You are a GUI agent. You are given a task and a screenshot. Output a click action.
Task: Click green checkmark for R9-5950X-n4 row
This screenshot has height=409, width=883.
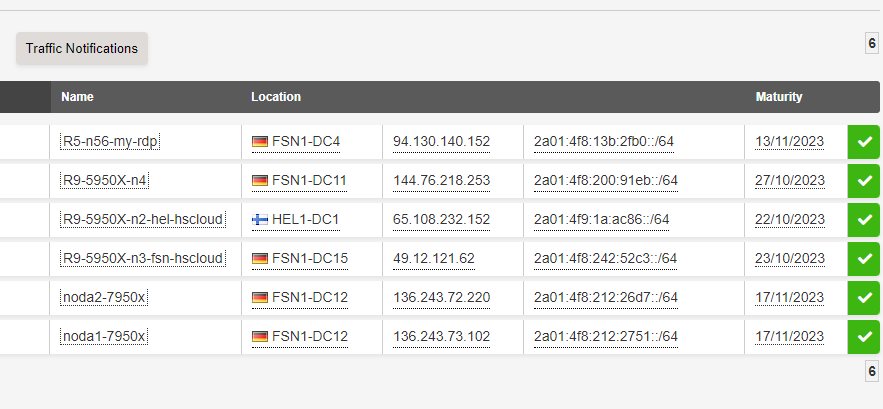[x=864, y=181]
